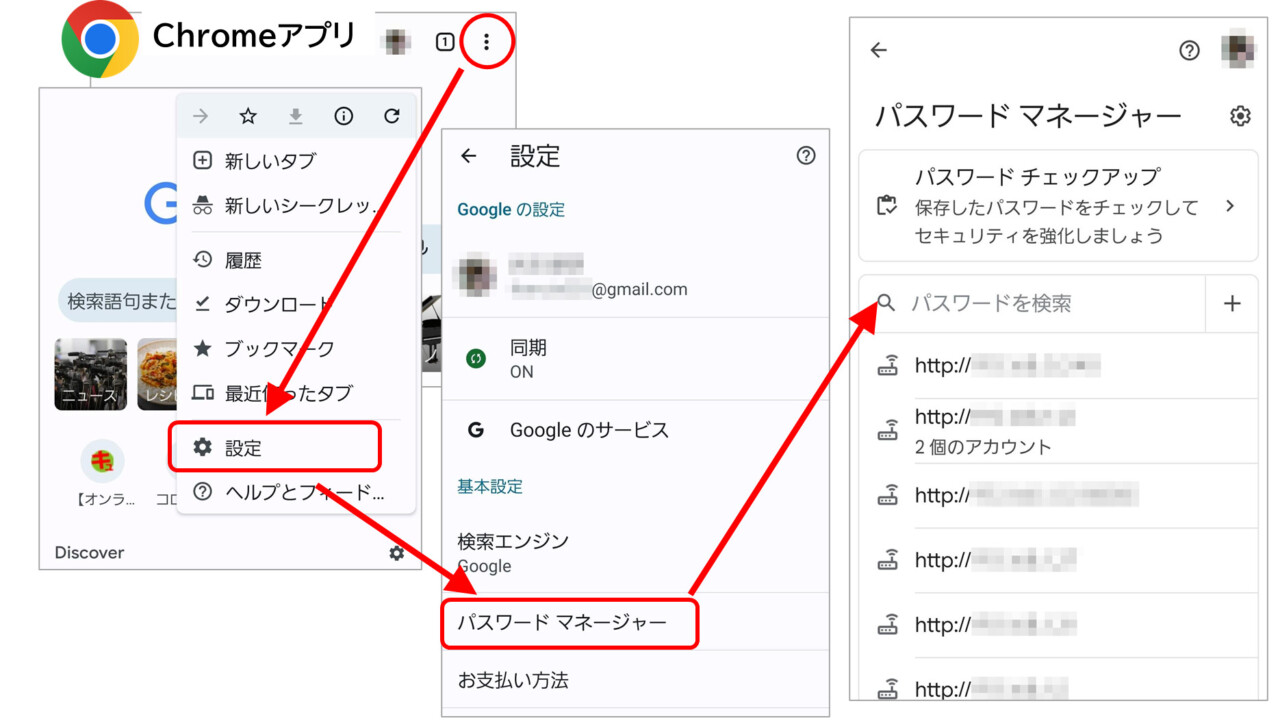Open ブックマーク menu entry
The height and width of the screenshot is (725, 1280).
[x=296, y=349]
